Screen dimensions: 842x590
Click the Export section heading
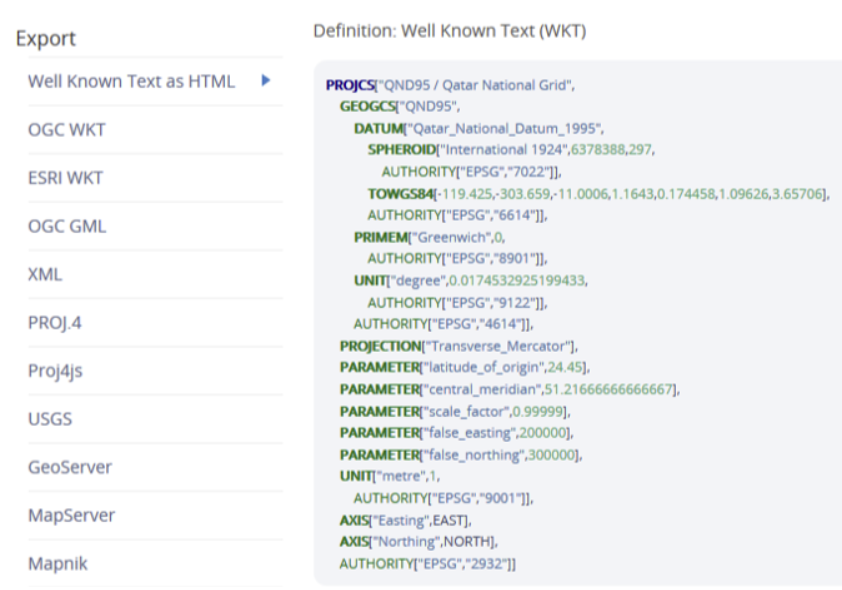(x=46, y=39)
